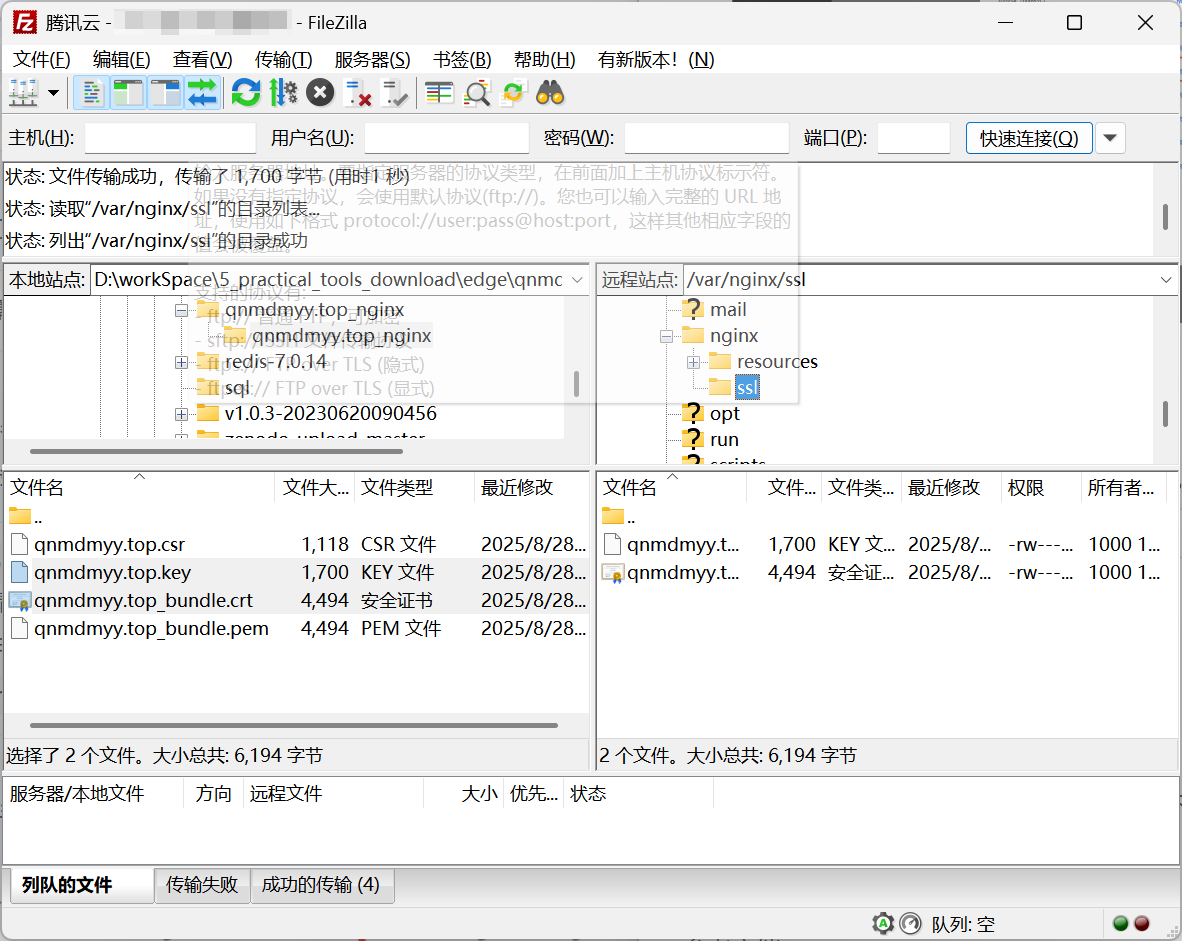Toggle local directory tree display
This screenshot has height=941, width=1182.
pyautogui.click(x=128, y=94)
